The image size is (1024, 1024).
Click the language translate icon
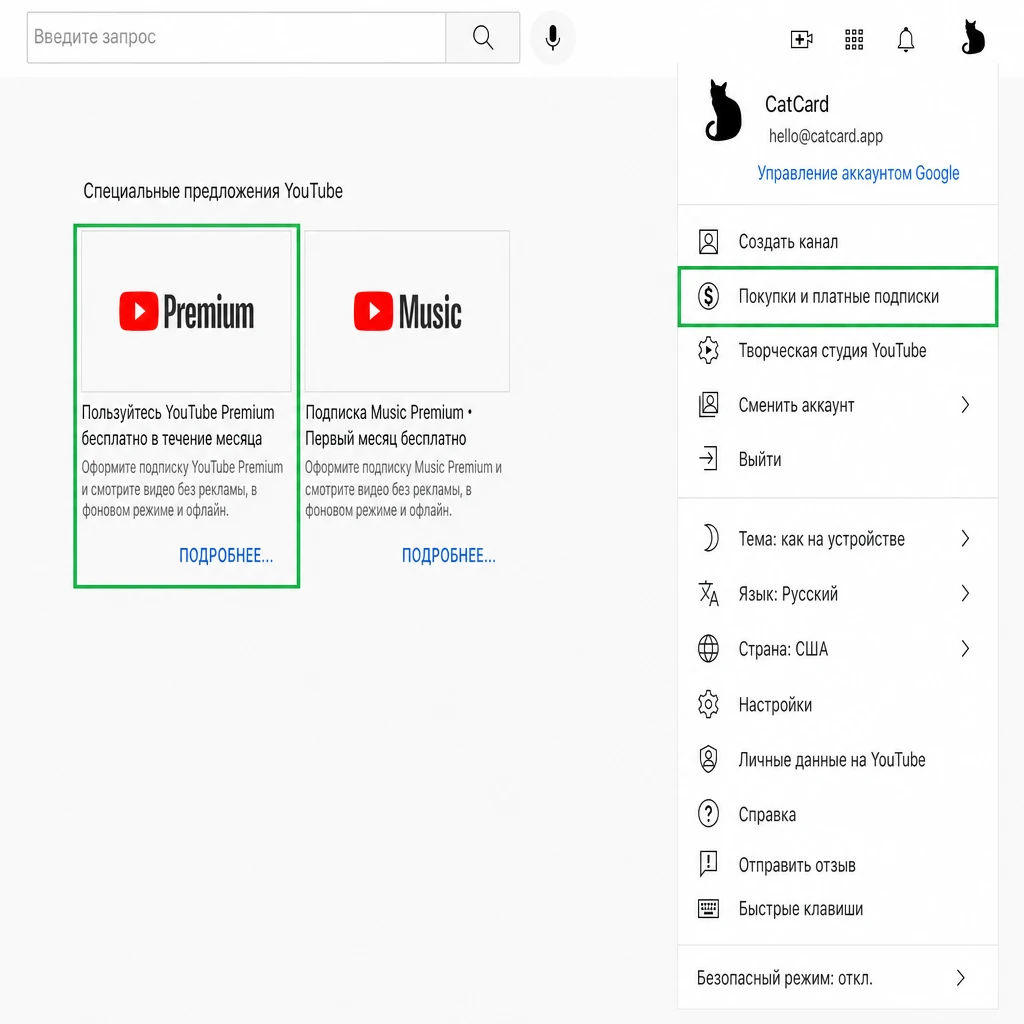[709, 594]
